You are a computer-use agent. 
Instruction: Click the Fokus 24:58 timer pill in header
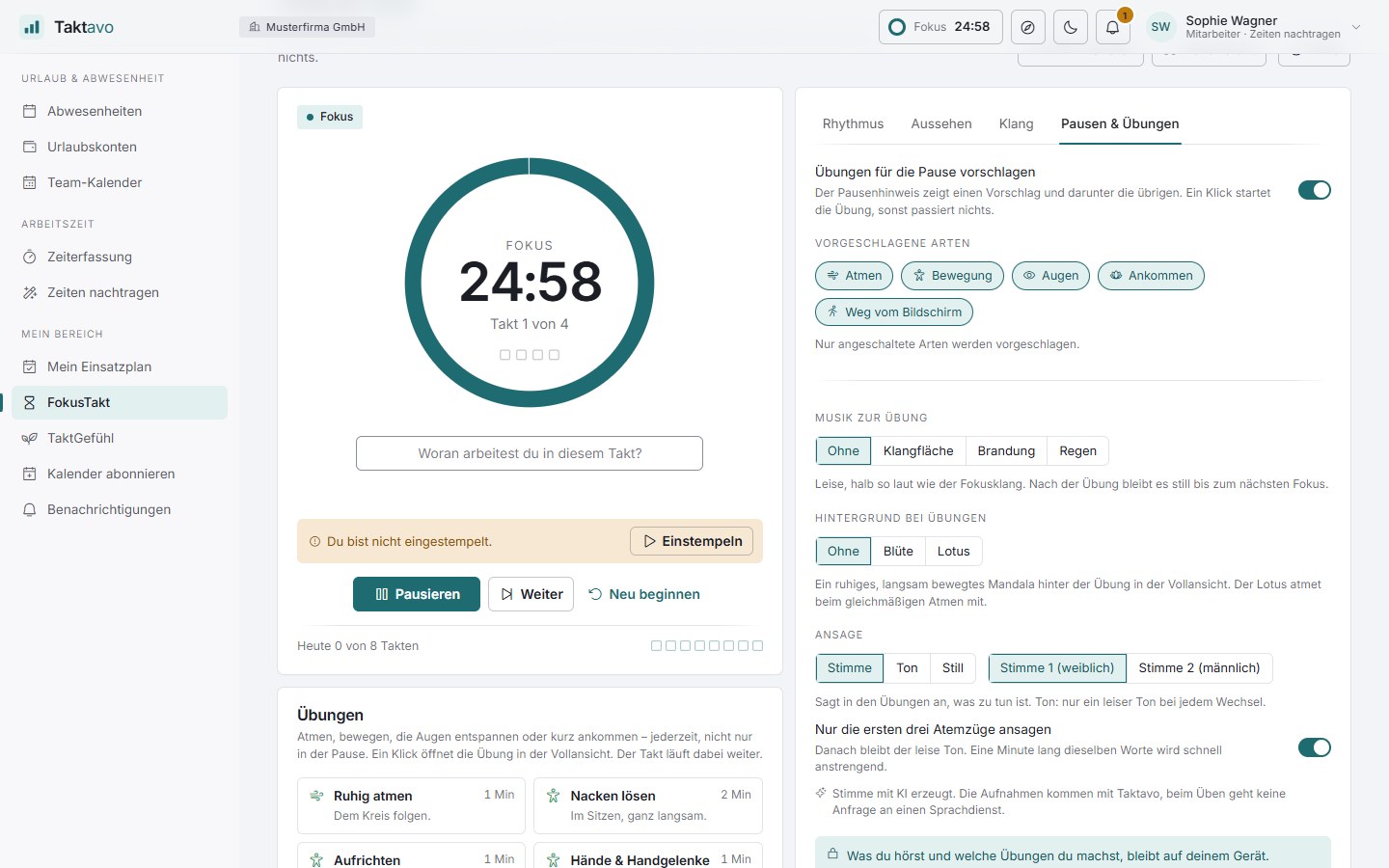click(x=940, y=27)
